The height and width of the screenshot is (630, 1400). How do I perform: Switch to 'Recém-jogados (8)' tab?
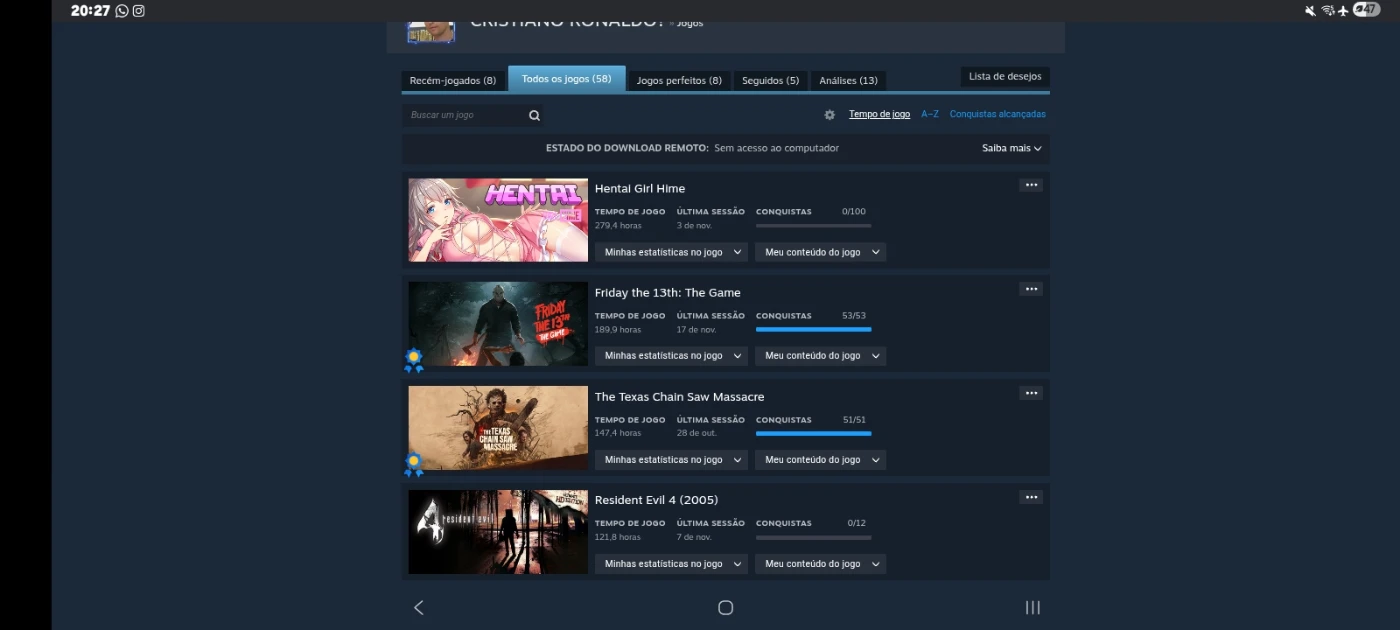pos(453,80)
